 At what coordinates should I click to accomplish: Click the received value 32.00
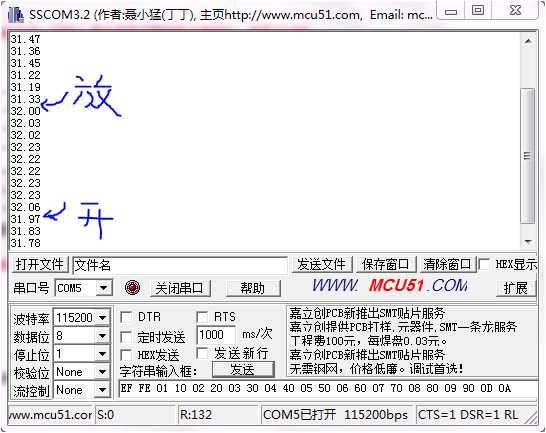click(25, 111)
